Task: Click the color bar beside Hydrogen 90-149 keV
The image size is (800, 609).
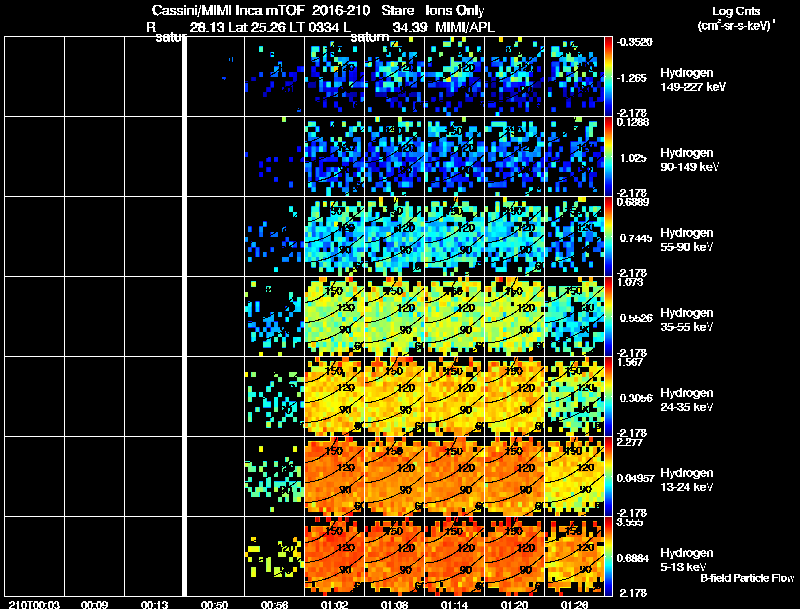Action: coord(608,157)
